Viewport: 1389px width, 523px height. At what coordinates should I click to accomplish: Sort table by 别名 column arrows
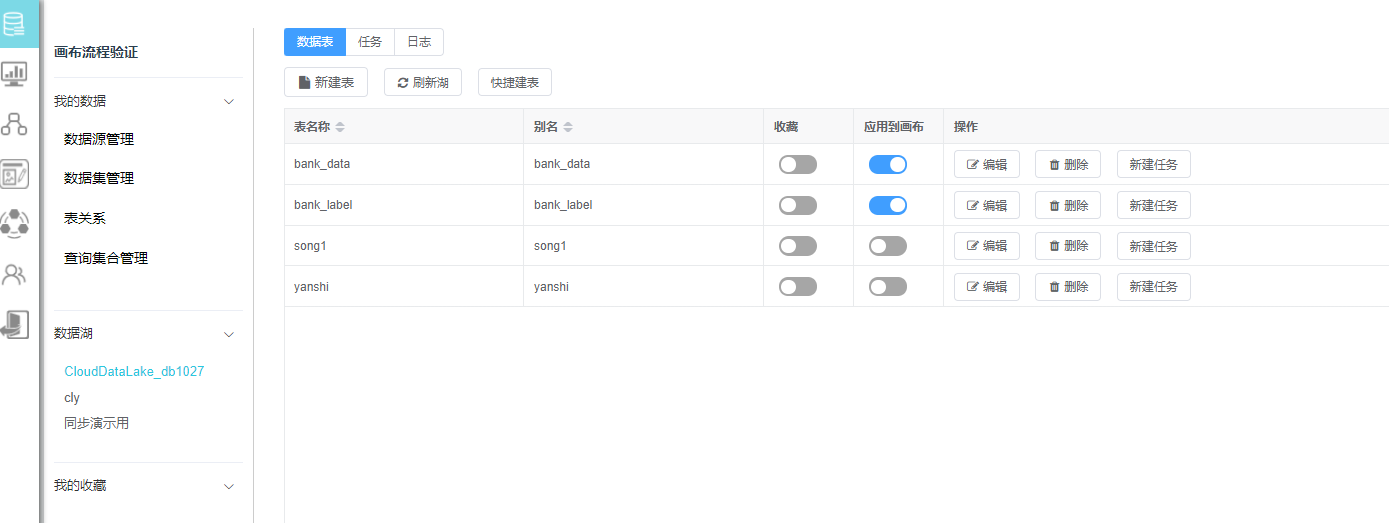click(x=568, y=127)
